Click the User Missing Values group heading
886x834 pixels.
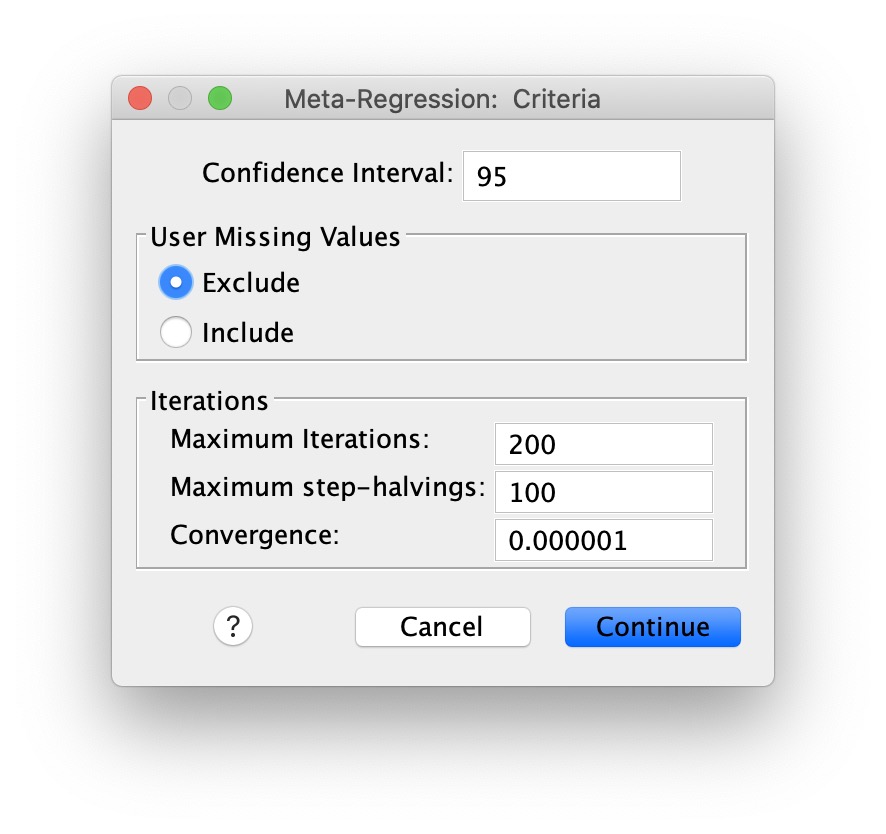pyautogui.click(x=275, y=237)
